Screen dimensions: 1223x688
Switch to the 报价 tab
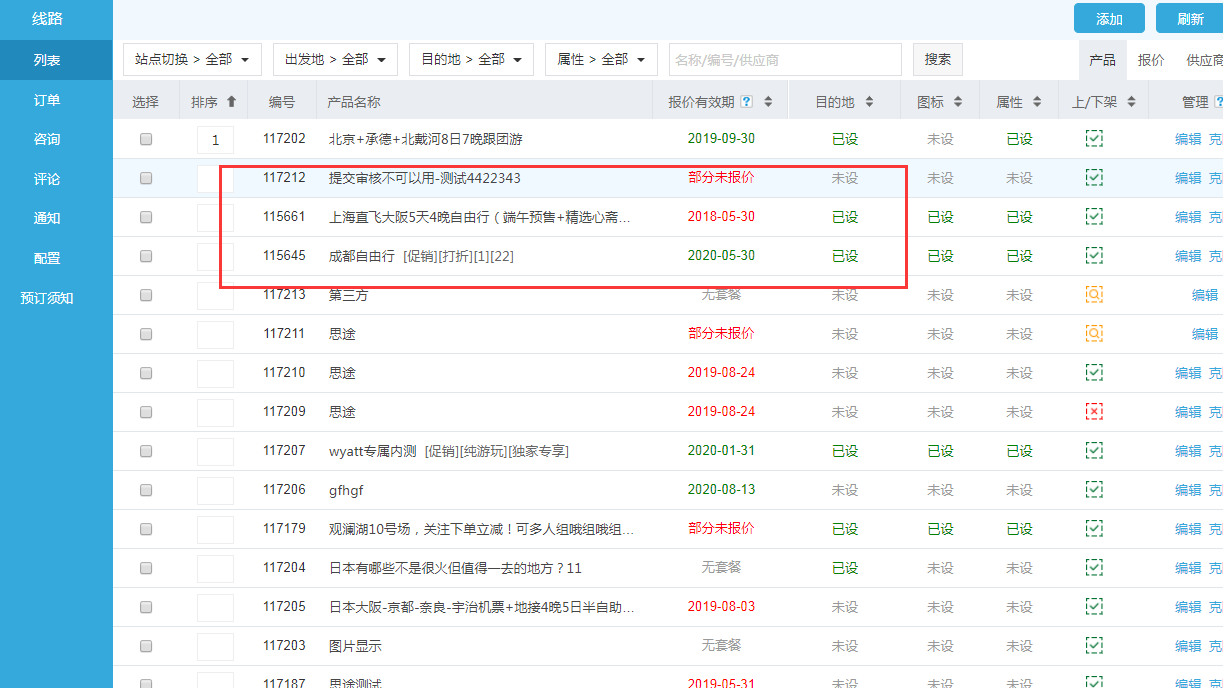tap(1151, 60)
